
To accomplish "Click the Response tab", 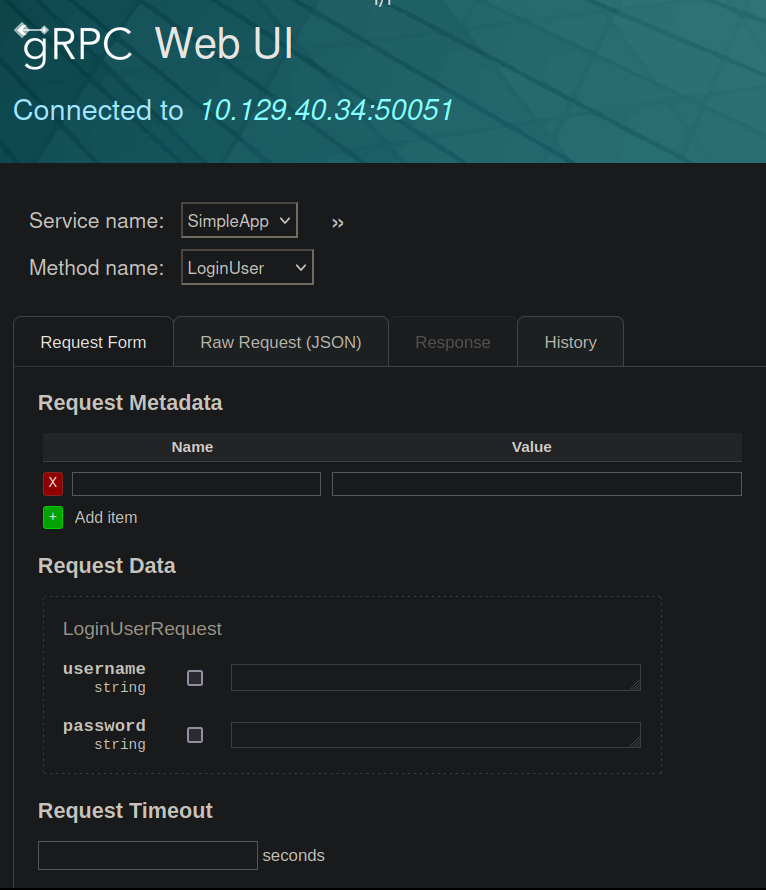I will (453, 342).
